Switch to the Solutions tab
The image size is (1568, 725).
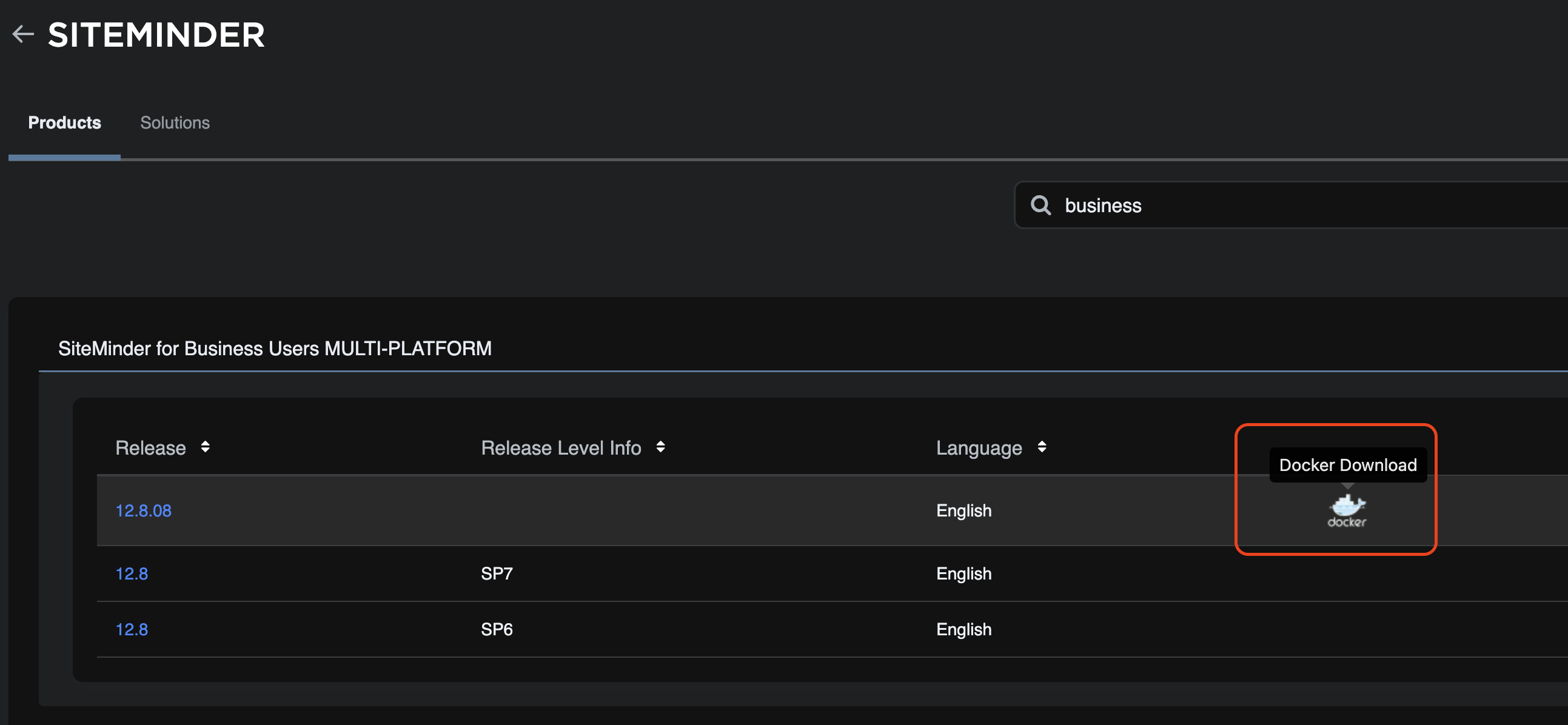[175, 123]
